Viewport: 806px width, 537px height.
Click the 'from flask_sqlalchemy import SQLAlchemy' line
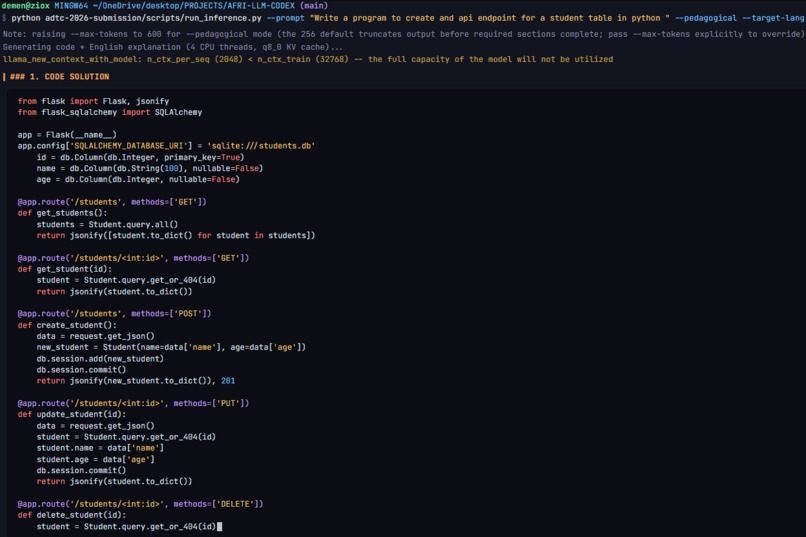tap(110, 112)
